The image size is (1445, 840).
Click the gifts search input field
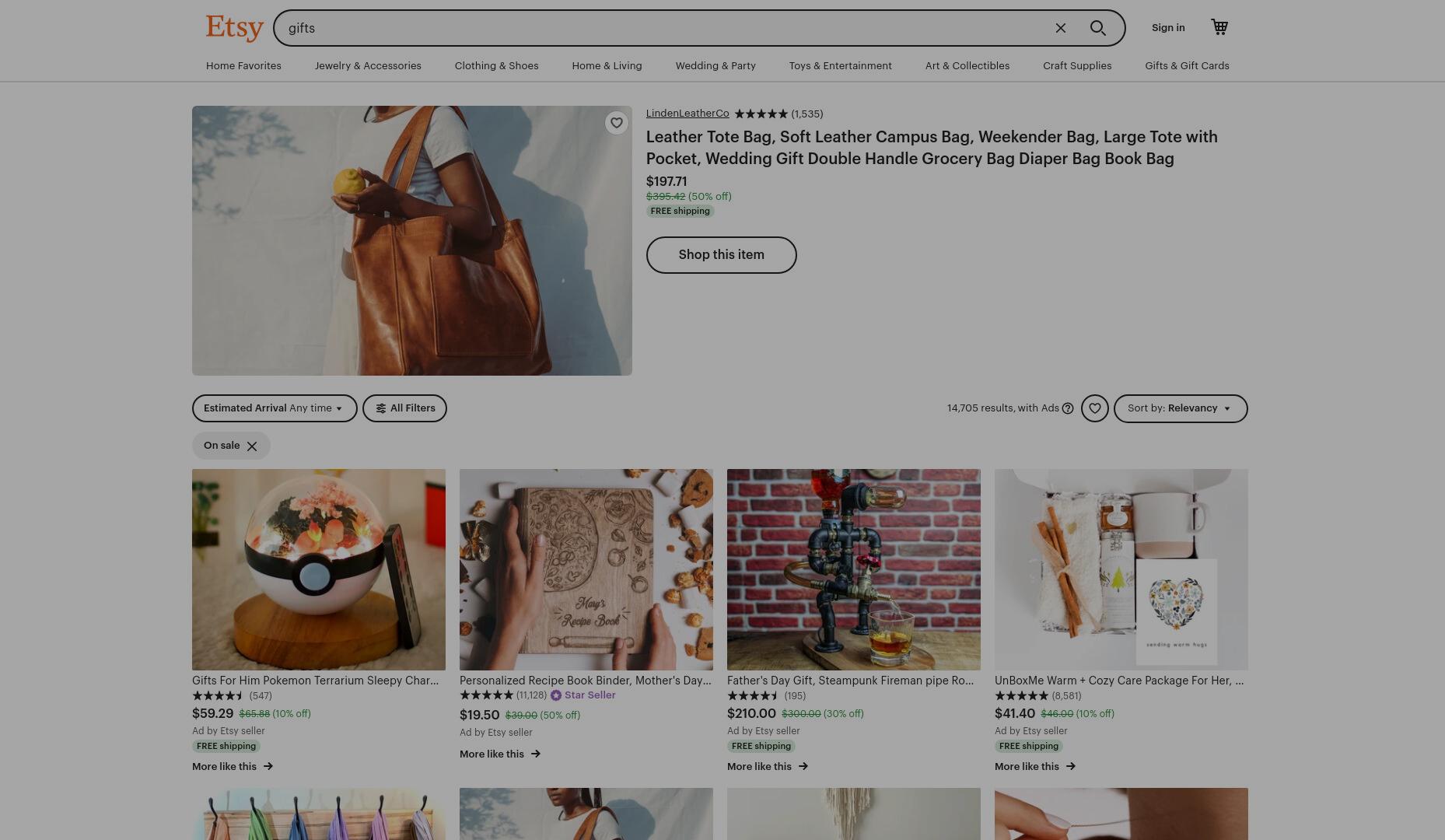pos(661,28)
